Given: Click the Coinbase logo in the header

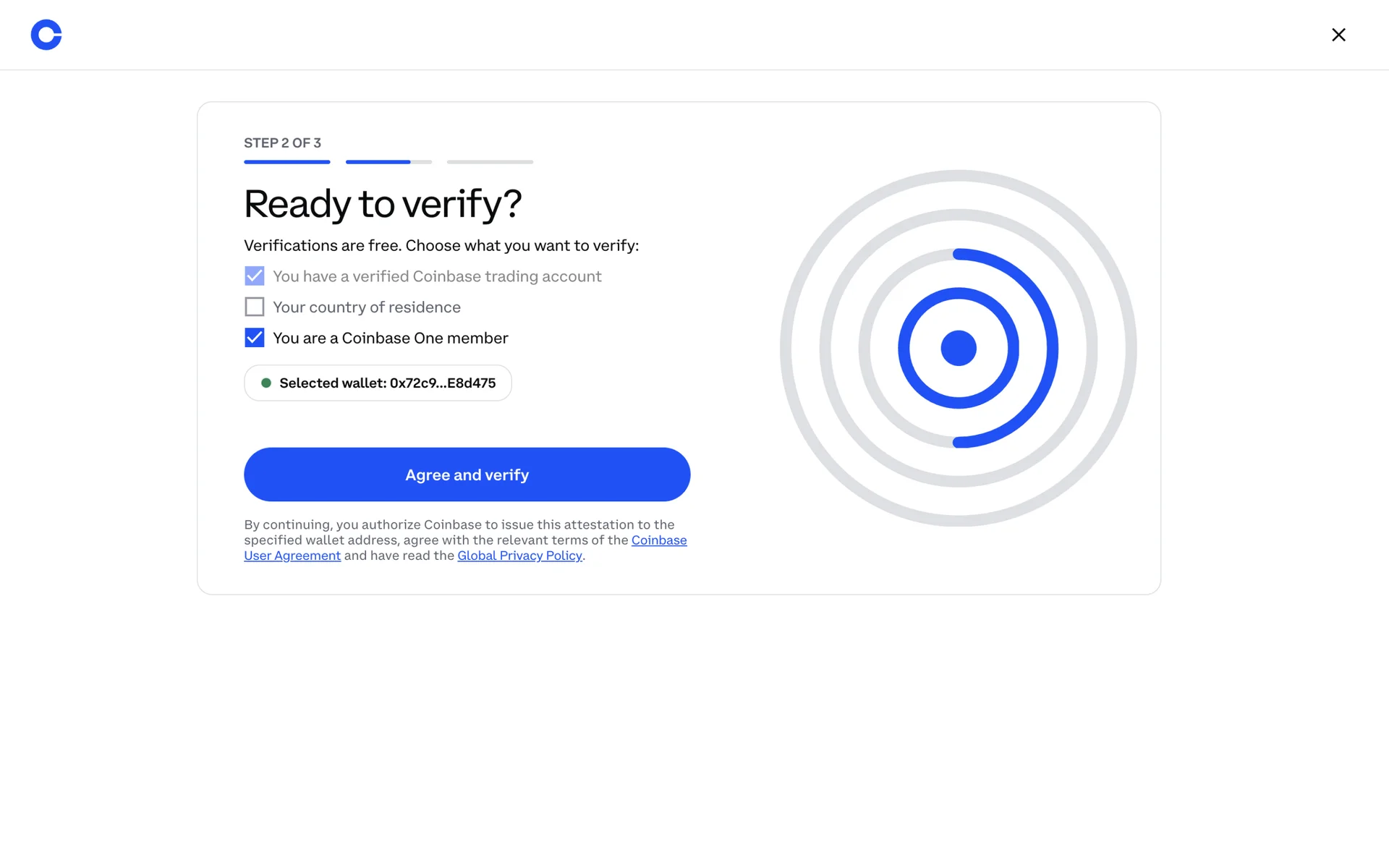Looking at the screenshot, I should click(46, 35).
